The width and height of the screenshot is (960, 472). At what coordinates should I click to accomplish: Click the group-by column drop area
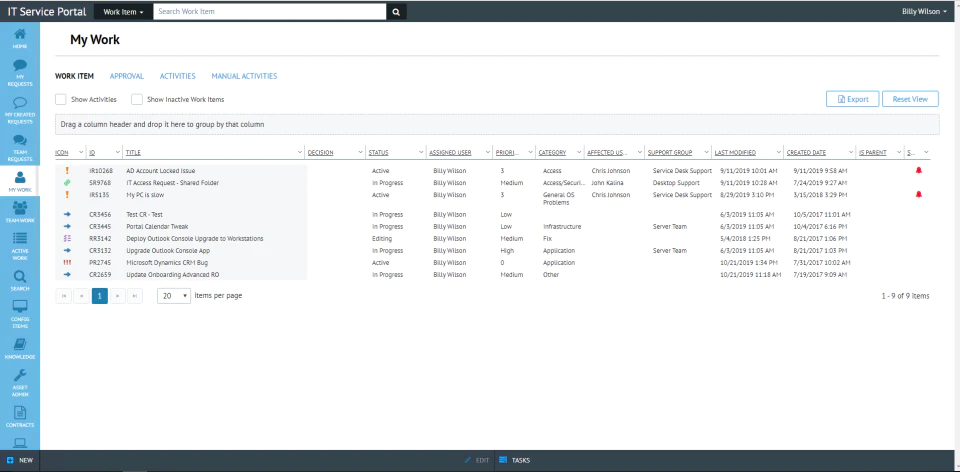[497, 124]
